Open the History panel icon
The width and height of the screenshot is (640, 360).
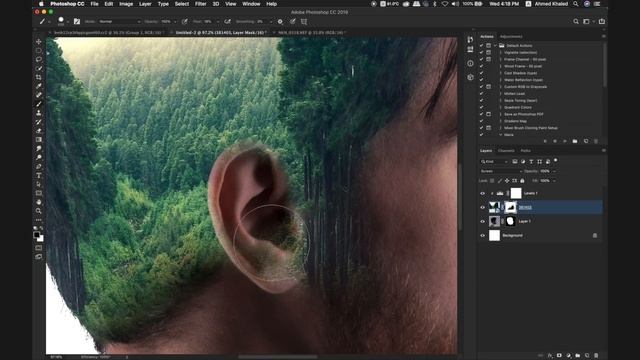(x=470, y=39)
